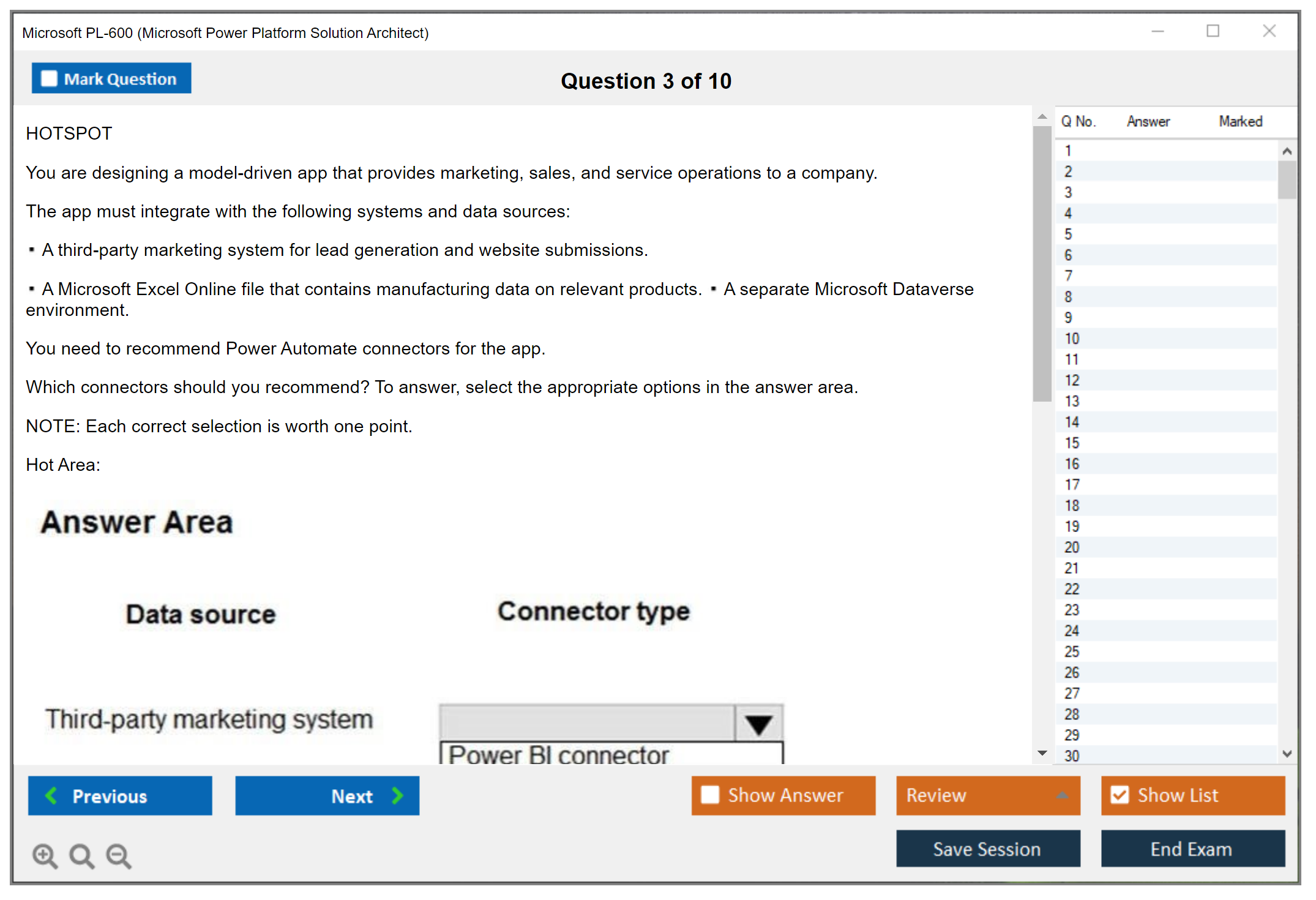
Task: Open the Third-party marketing system connector dropdown
Action: pos(758,724)
